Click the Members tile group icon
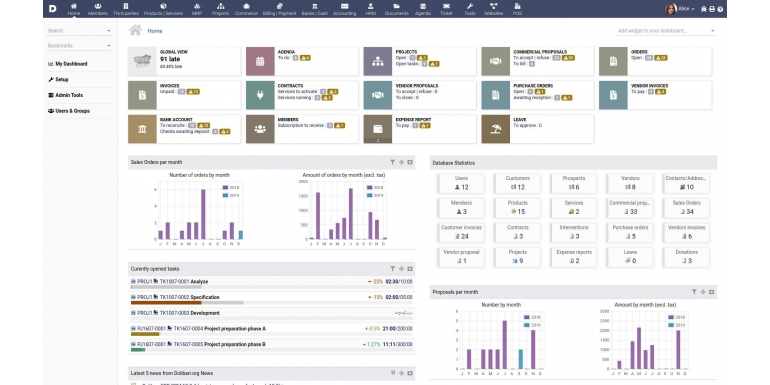 point(260,129)
